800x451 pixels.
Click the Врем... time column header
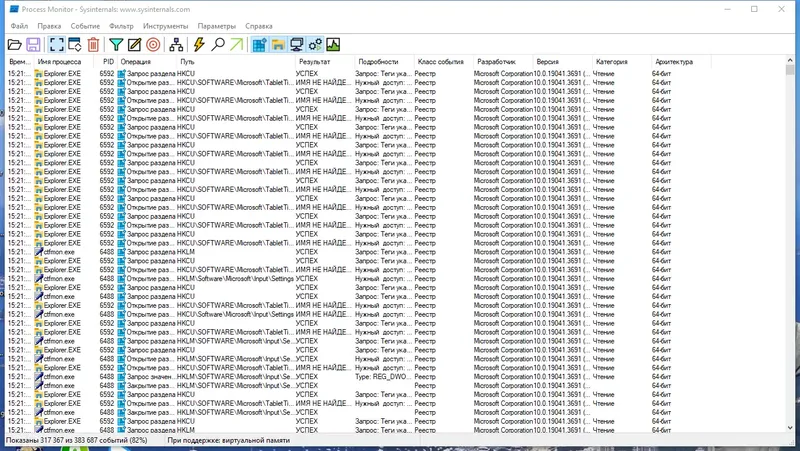[20, 62]
